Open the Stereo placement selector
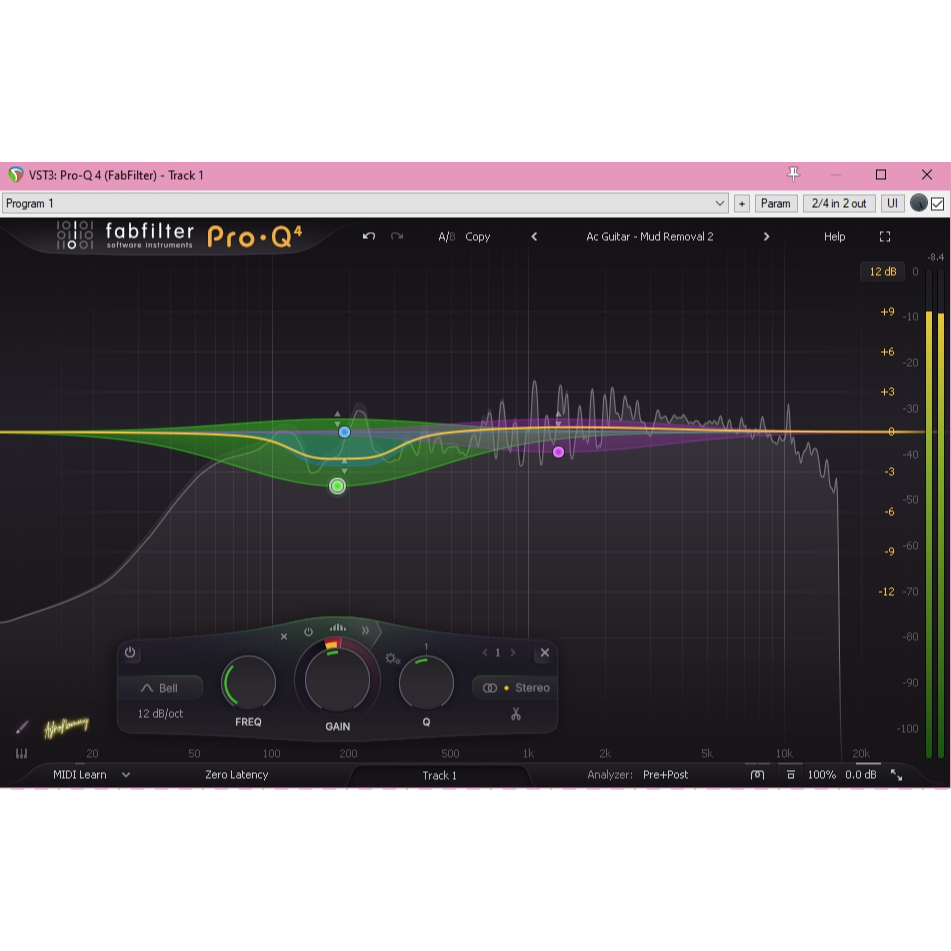Image resolution: width=951 pixels, height=951 pixels. [x=516, y=688]
